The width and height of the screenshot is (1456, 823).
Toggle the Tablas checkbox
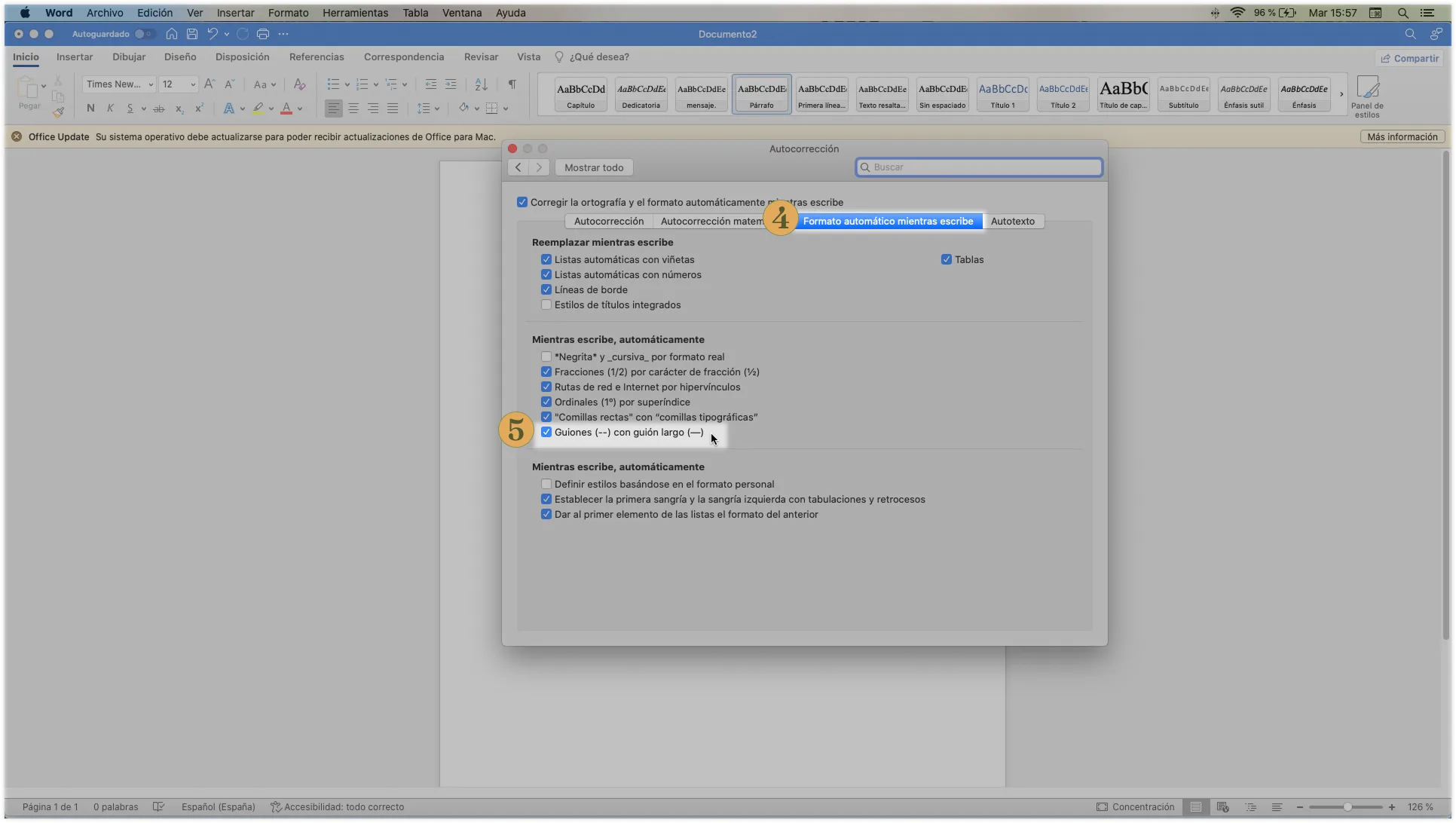(947, 259)
